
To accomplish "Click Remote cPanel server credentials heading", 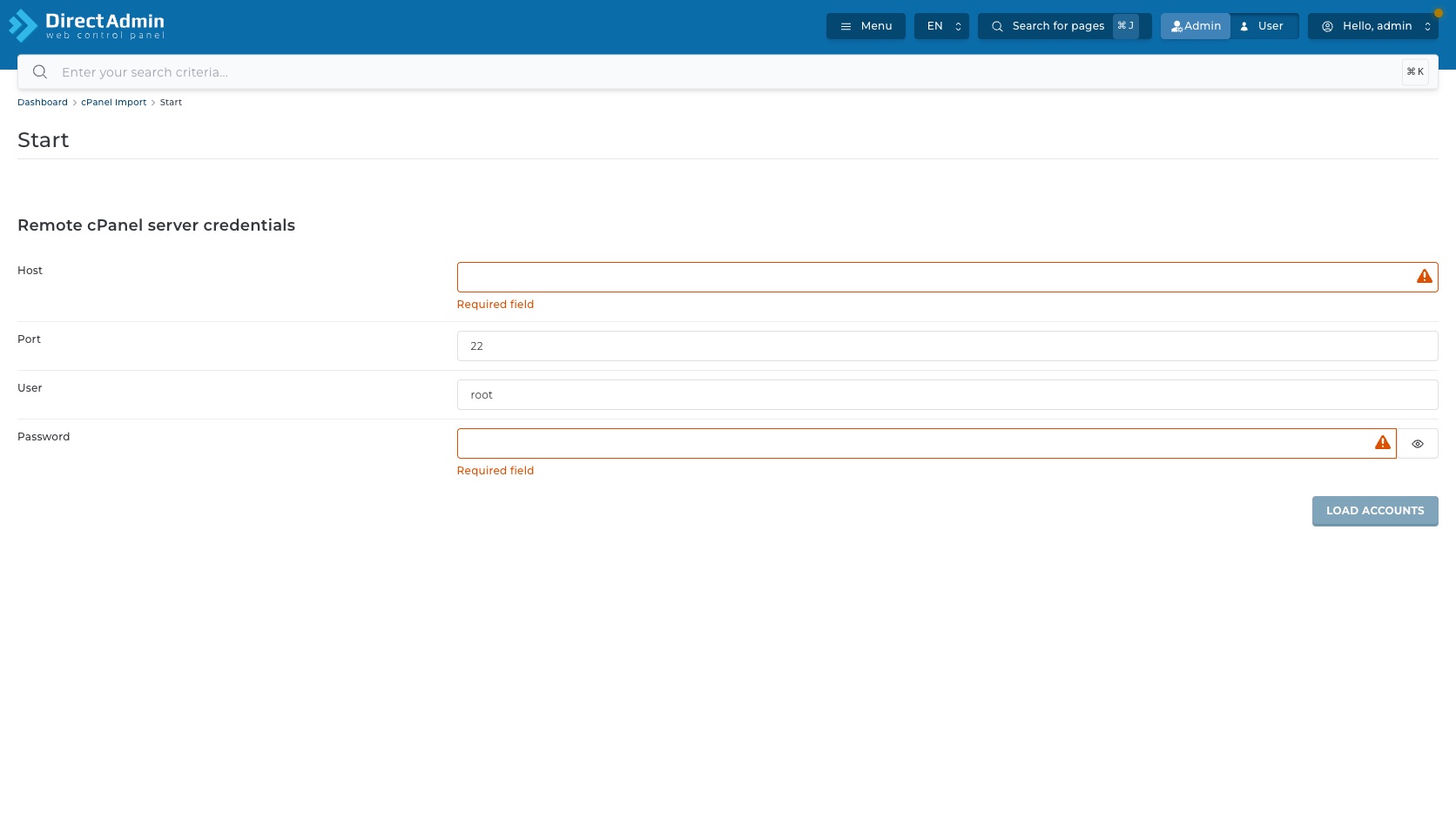I will tap(157, 225).
